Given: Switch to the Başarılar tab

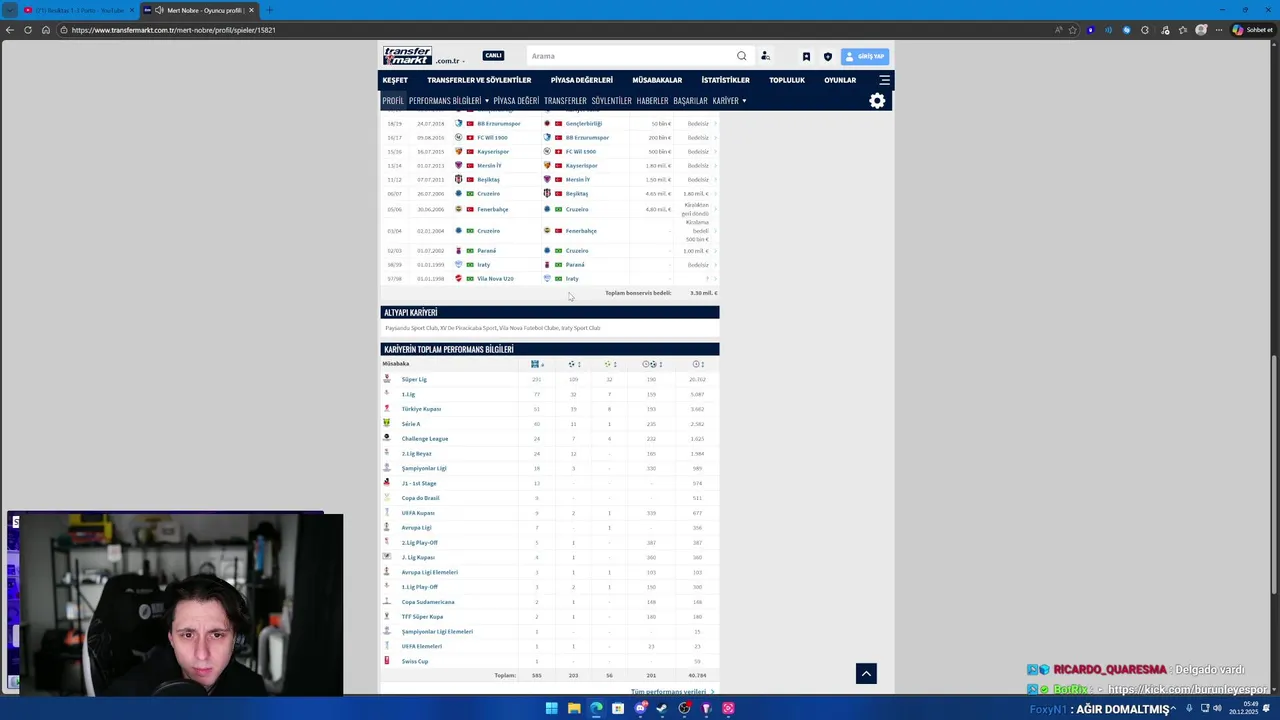Looking at the screenshot, I should (x=690, y=101).
